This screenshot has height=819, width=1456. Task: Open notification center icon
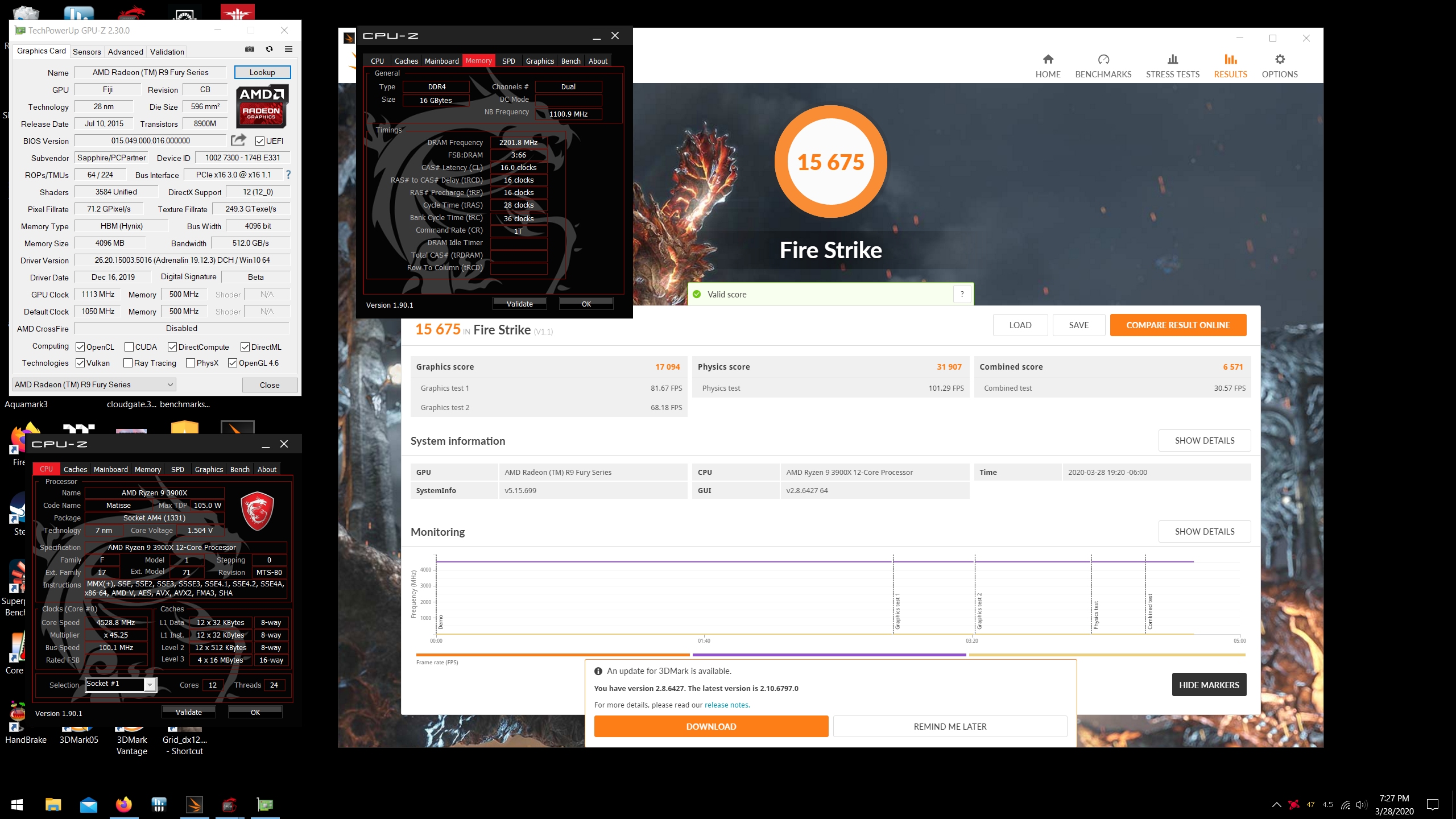(x=1432, y=805)
